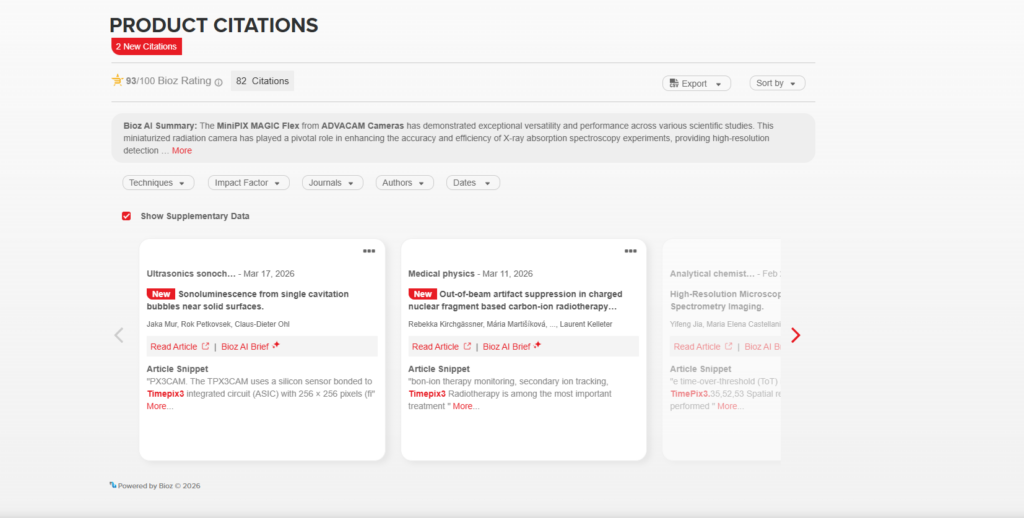Open three-dot menu on Ultrasonics card
The height and width of the screenshot is (518, 1024).
pyautogui.click(x=369, y=251)
